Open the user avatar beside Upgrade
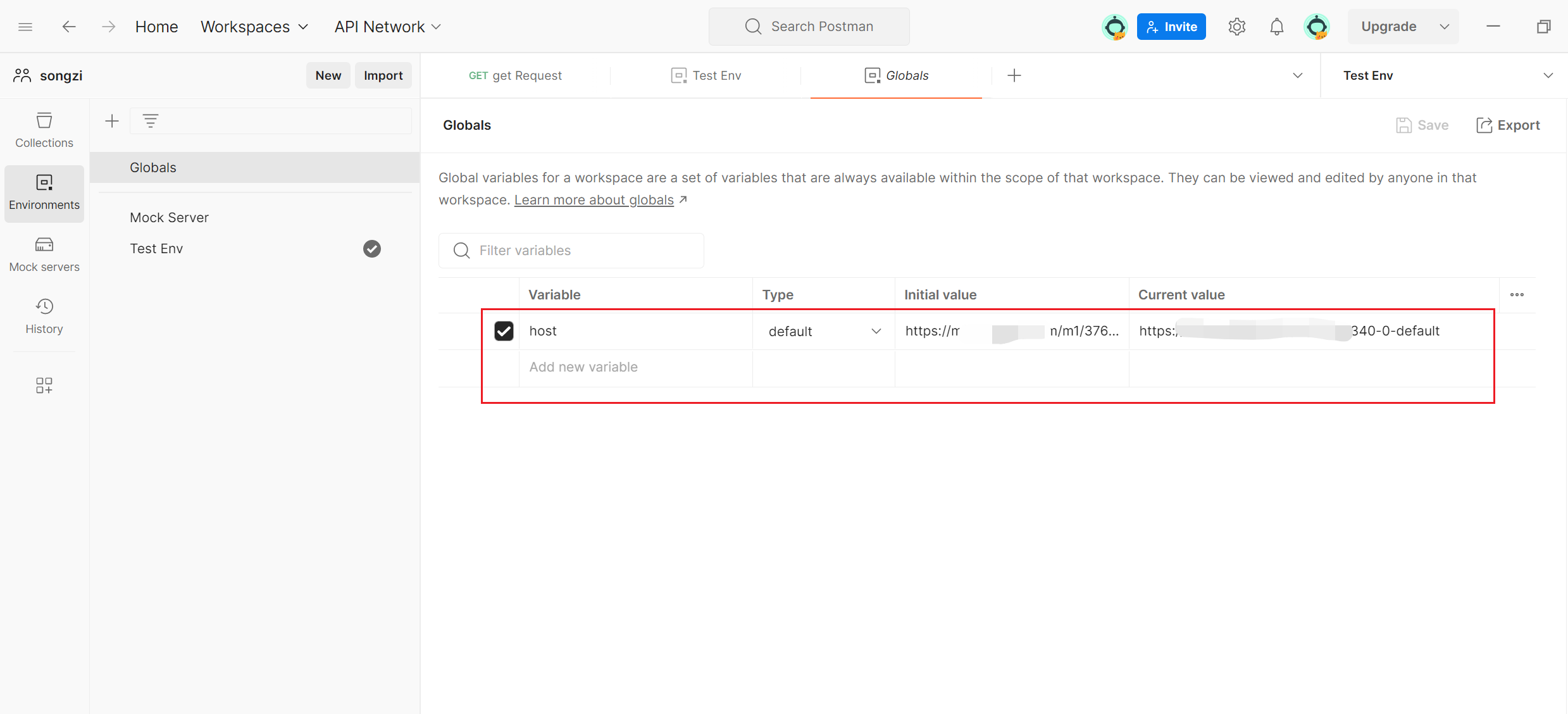This screenshot has height=714, width=1568. pyautogui.click(x=1317, y=27)
